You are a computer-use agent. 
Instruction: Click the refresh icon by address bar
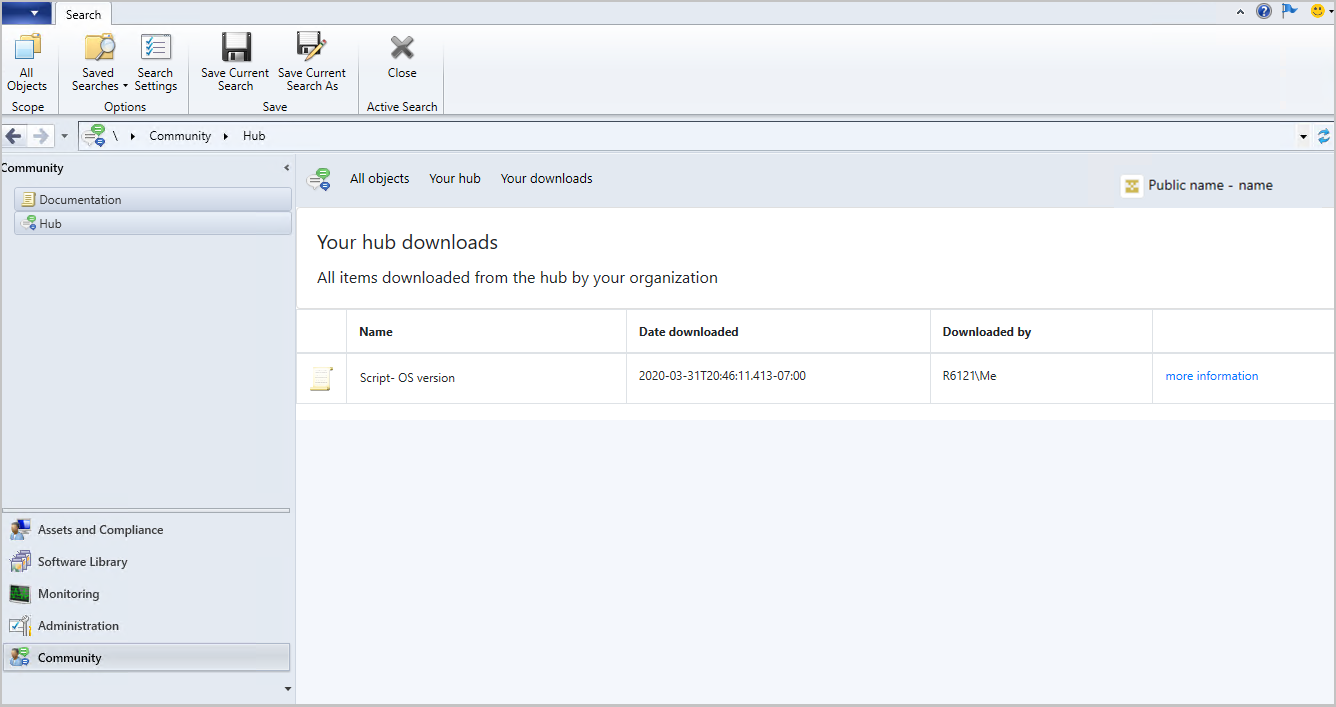[1324, 136]
